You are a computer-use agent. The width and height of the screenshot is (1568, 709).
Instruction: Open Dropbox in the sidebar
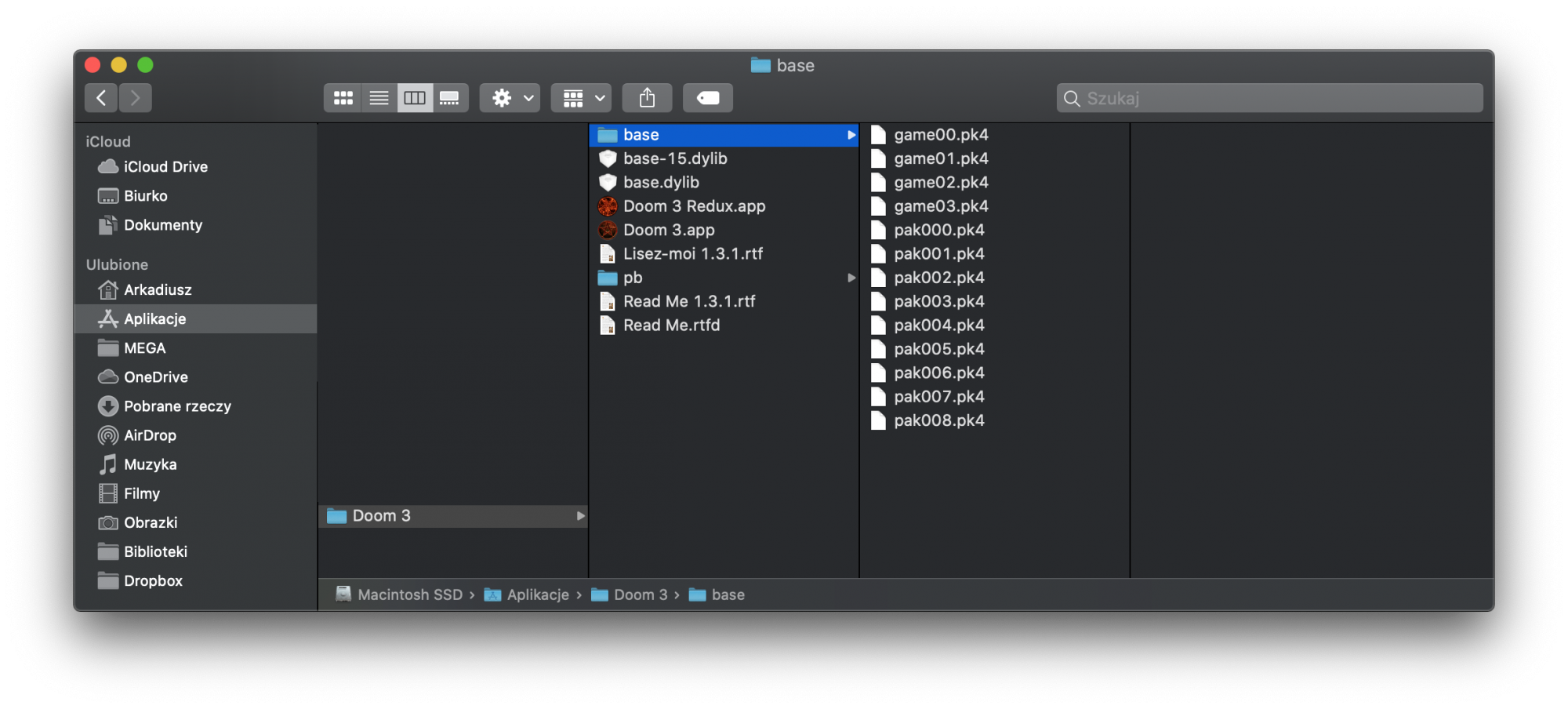pyautogui.click(x=196, y=580)
